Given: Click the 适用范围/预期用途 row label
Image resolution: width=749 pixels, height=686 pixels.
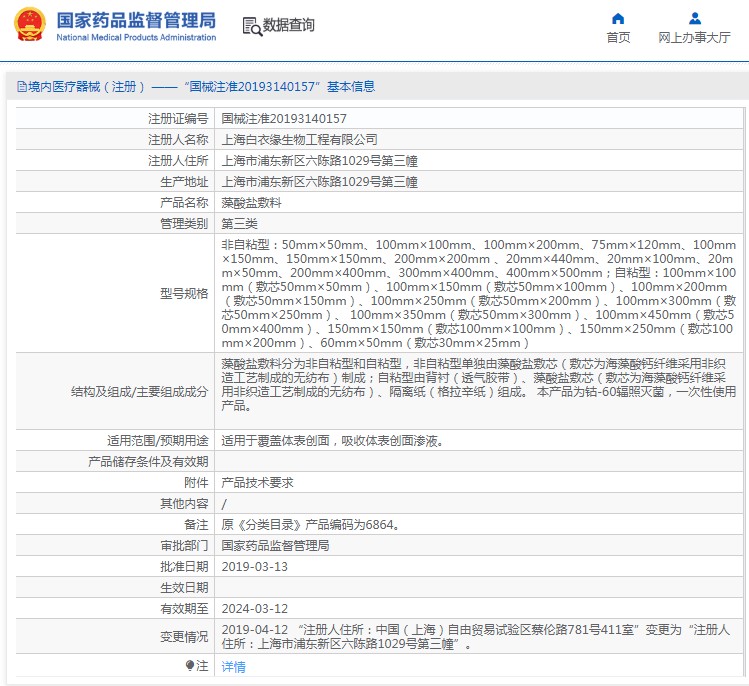Looking at the screenshot, I should coord(157,440).
